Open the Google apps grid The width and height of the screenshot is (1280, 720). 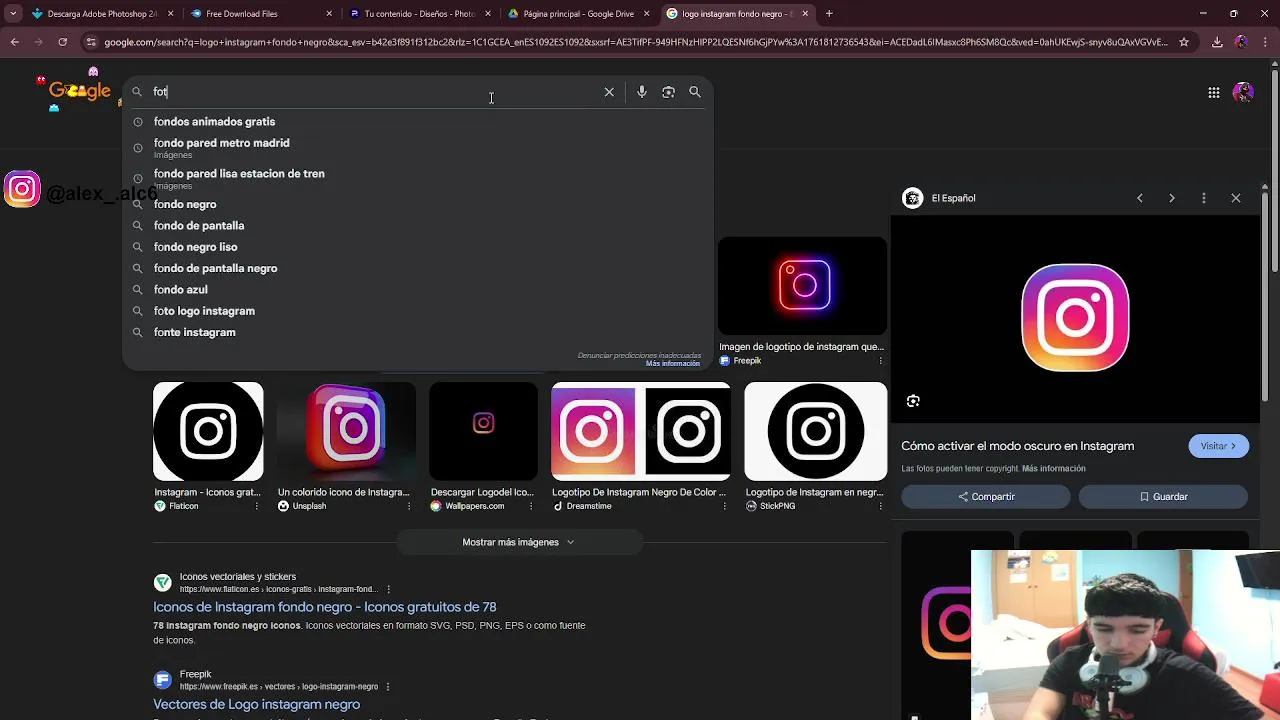pos(1213,92)
